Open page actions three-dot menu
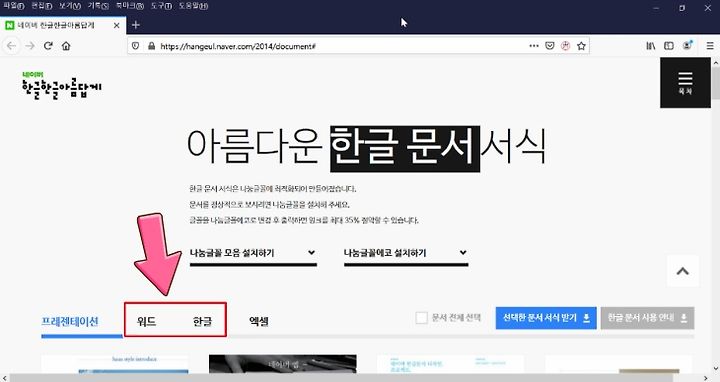720x382 pixels. pyautogui.click(x=534, y=46)
